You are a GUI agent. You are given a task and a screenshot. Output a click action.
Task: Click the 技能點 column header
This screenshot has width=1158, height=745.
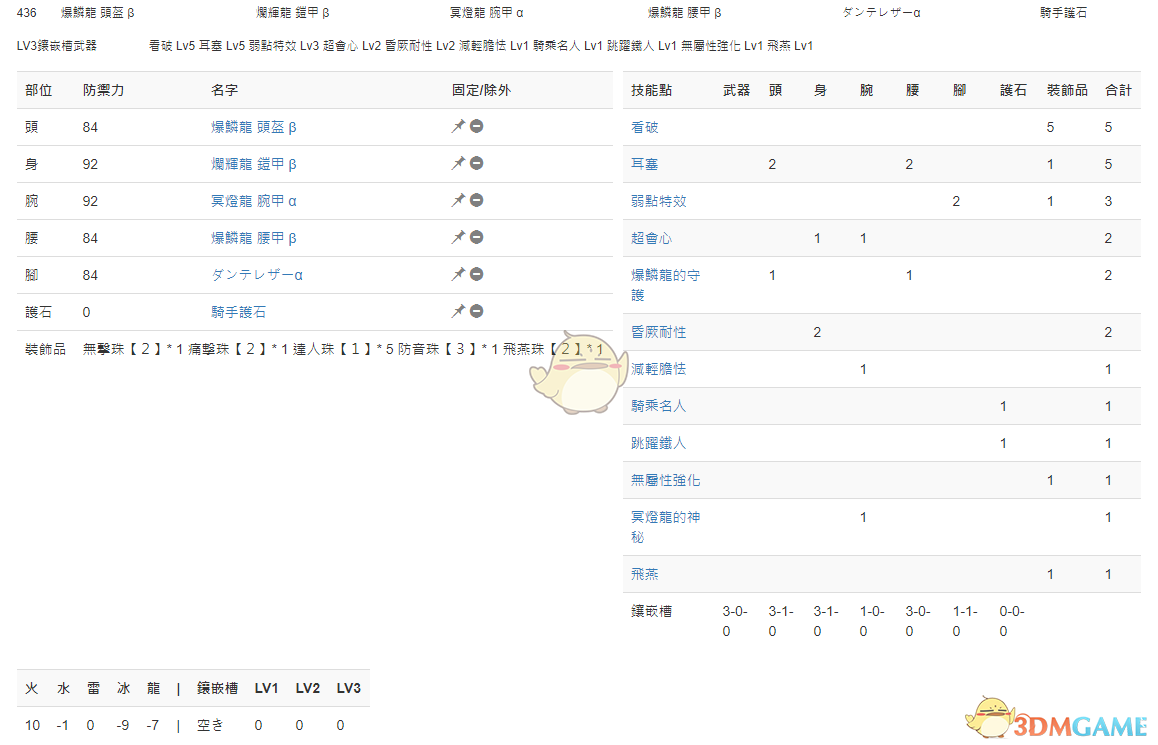(x=651, y=90)
